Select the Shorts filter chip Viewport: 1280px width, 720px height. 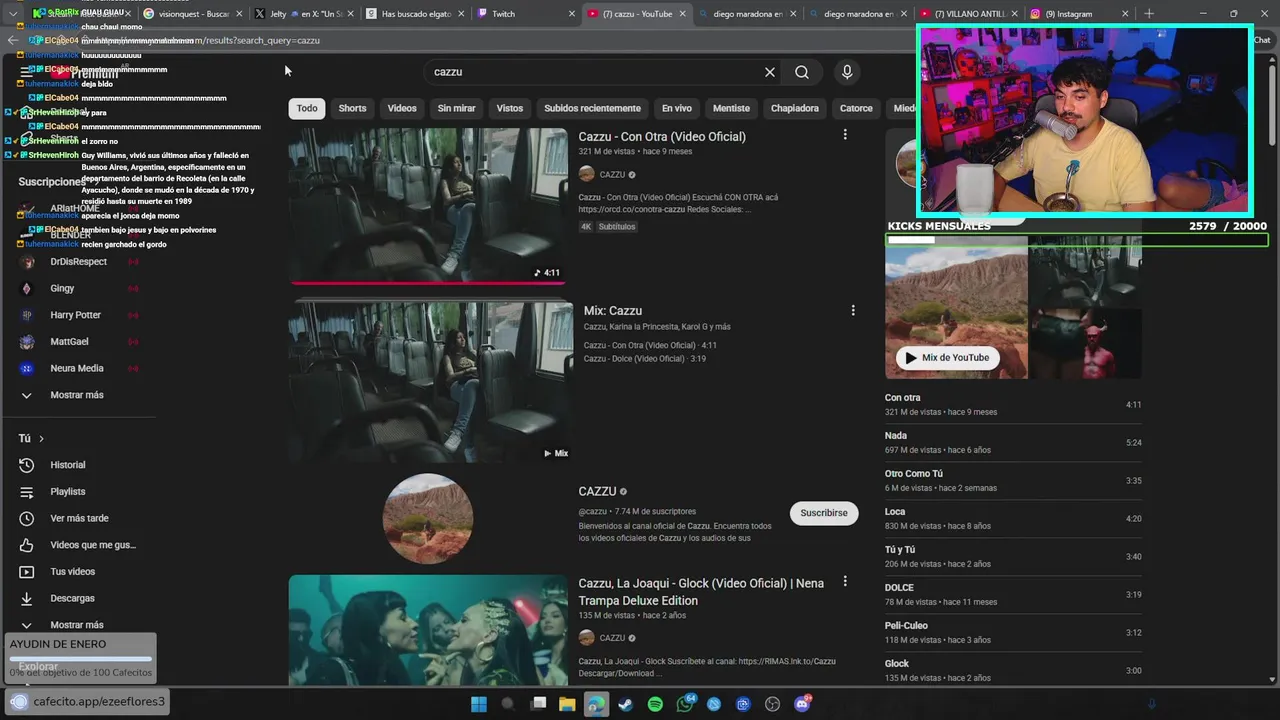click(x=352, y=108)
